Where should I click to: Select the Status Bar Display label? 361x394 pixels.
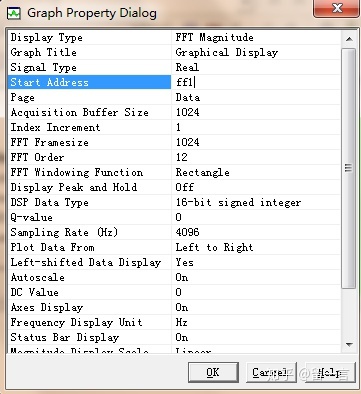[x=65, y=337]
